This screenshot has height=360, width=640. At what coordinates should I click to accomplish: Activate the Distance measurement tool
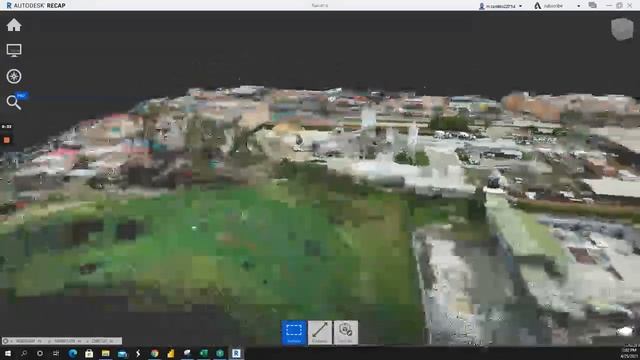click(x=320, y=332)
